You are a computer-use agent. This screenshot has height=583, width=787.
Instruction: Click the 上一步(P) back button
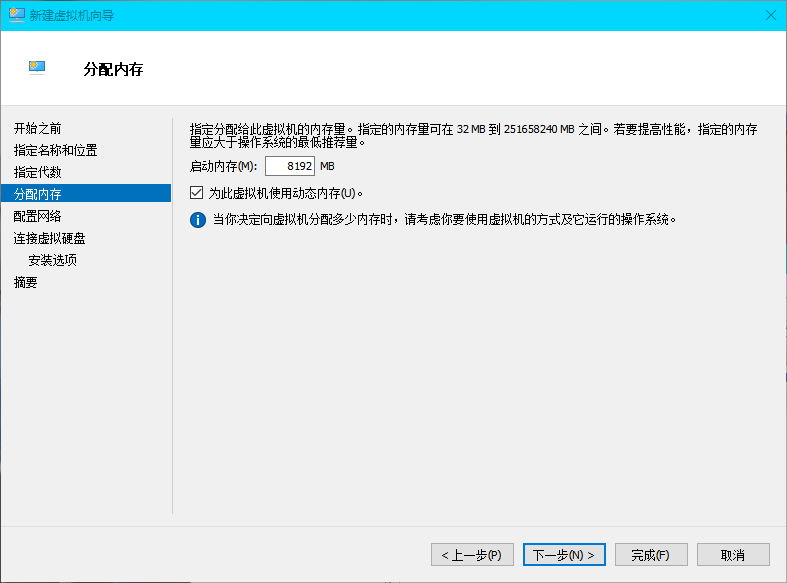pos(472,554)
